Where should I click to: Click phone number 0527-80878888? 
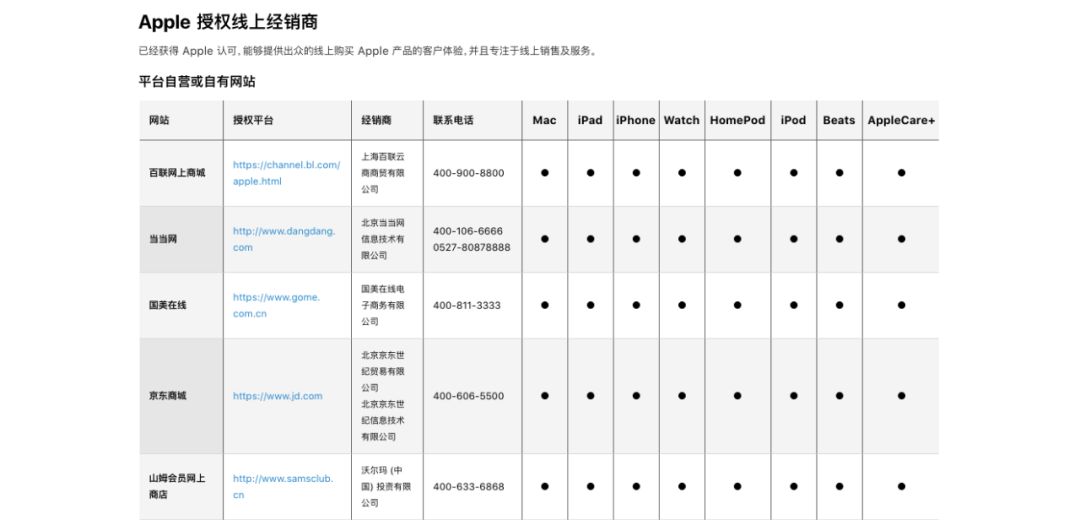tap(472, 247)
